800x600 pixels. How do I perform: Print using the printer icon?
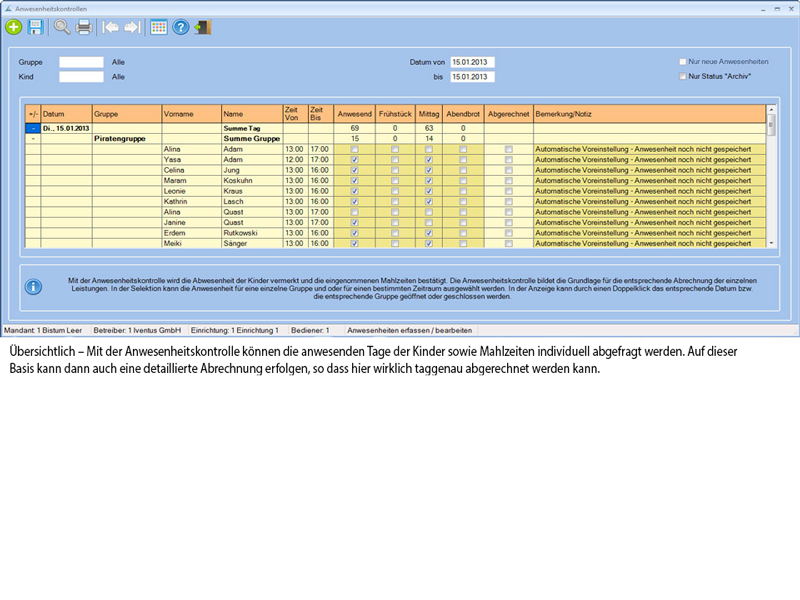[85, 27]
